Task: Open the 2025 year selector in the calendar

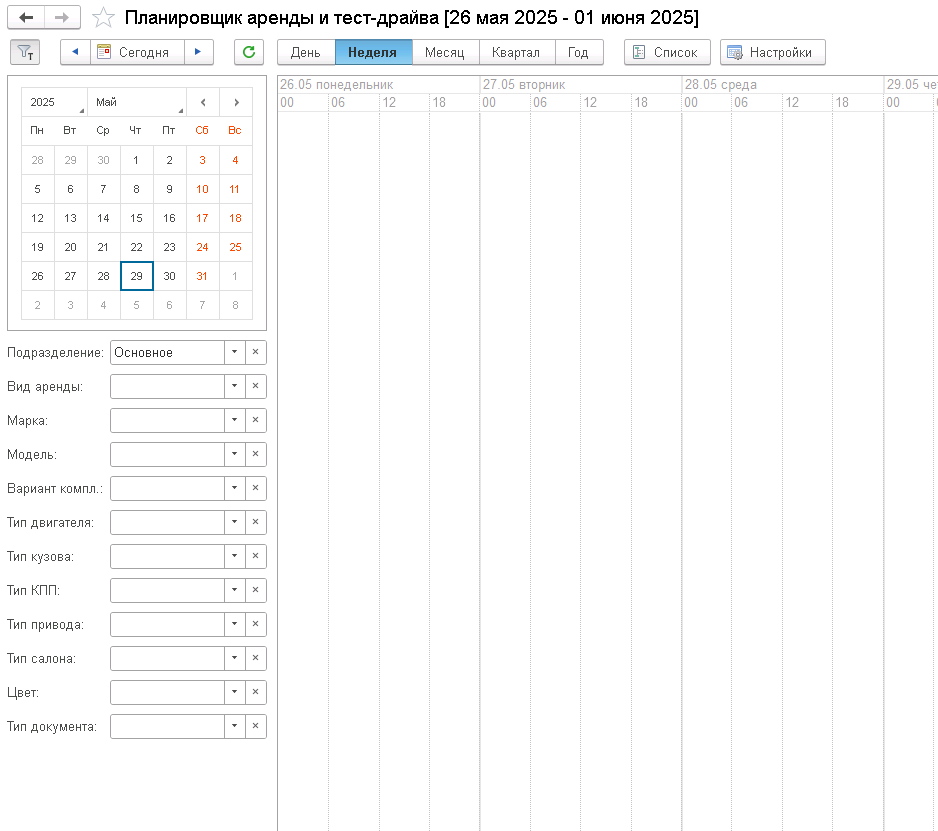Action: coord(54,102)
